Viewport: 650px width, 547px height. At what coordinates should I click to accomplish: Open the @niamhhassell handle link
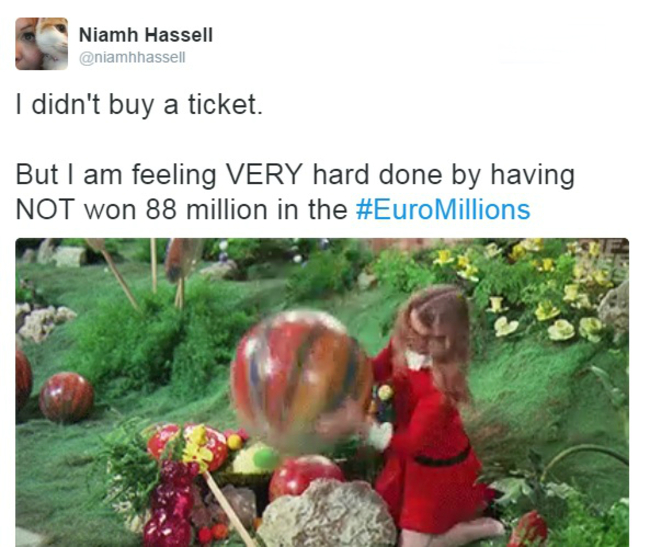tap(132, 57)
